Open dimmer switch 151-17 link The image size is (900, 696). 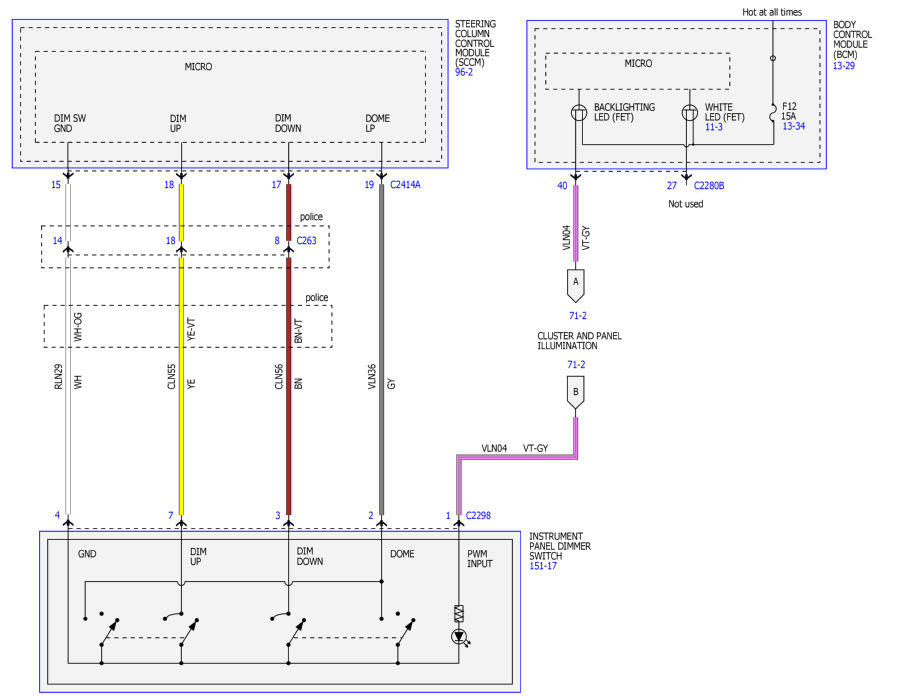tap(543, 566)
